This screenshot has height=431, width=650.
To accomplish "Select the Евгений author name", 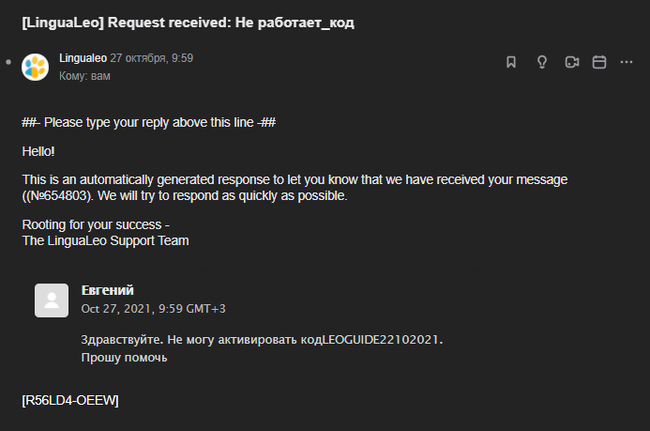I will click(x=107, y=290).
